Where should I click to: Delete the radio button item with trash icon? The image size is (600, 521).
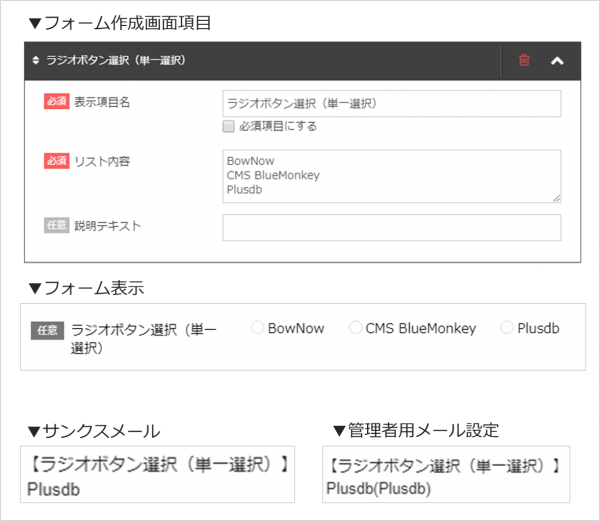coord(524,60)
